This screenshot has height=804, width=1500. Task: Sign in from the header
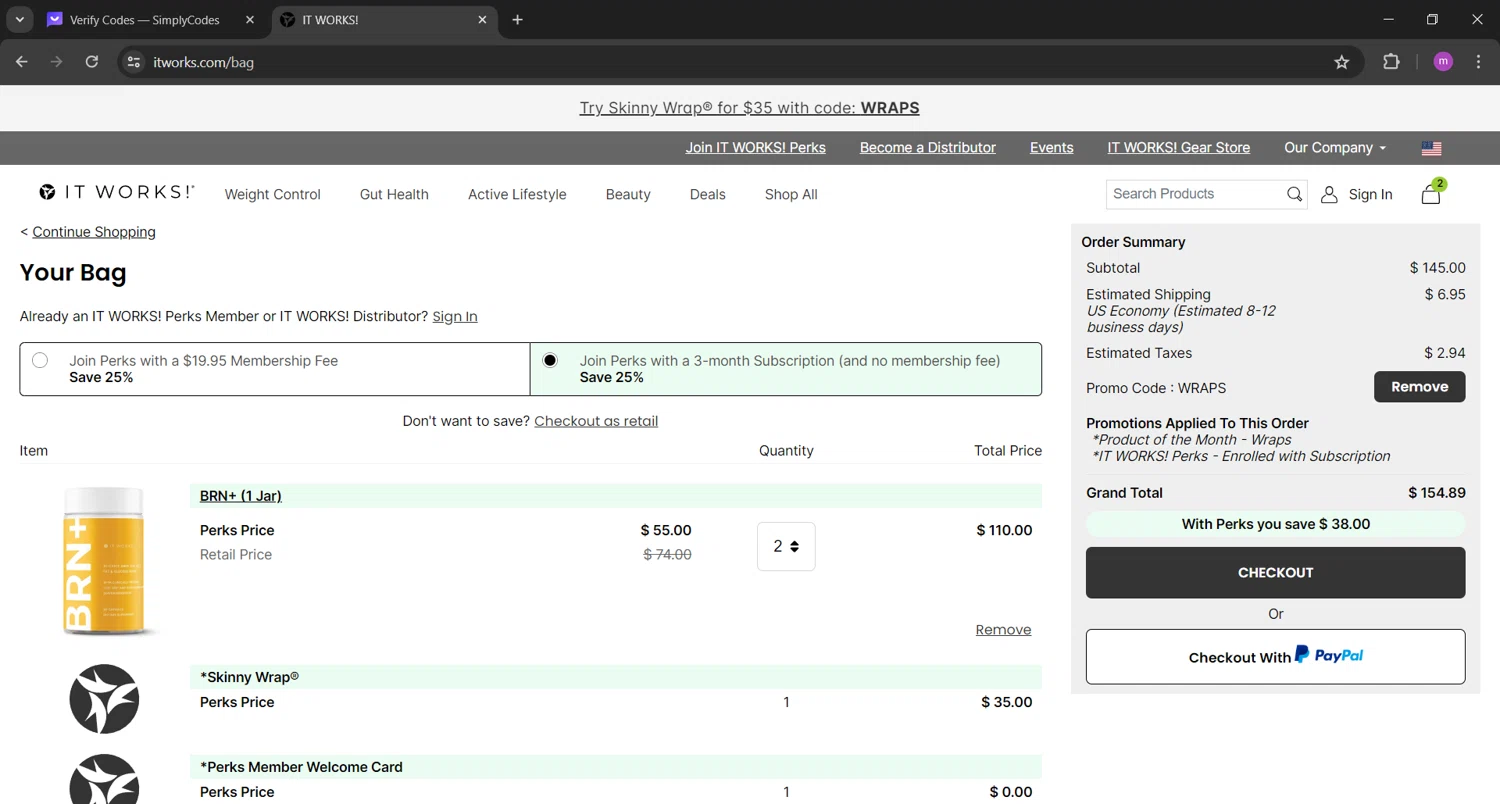1370,195
